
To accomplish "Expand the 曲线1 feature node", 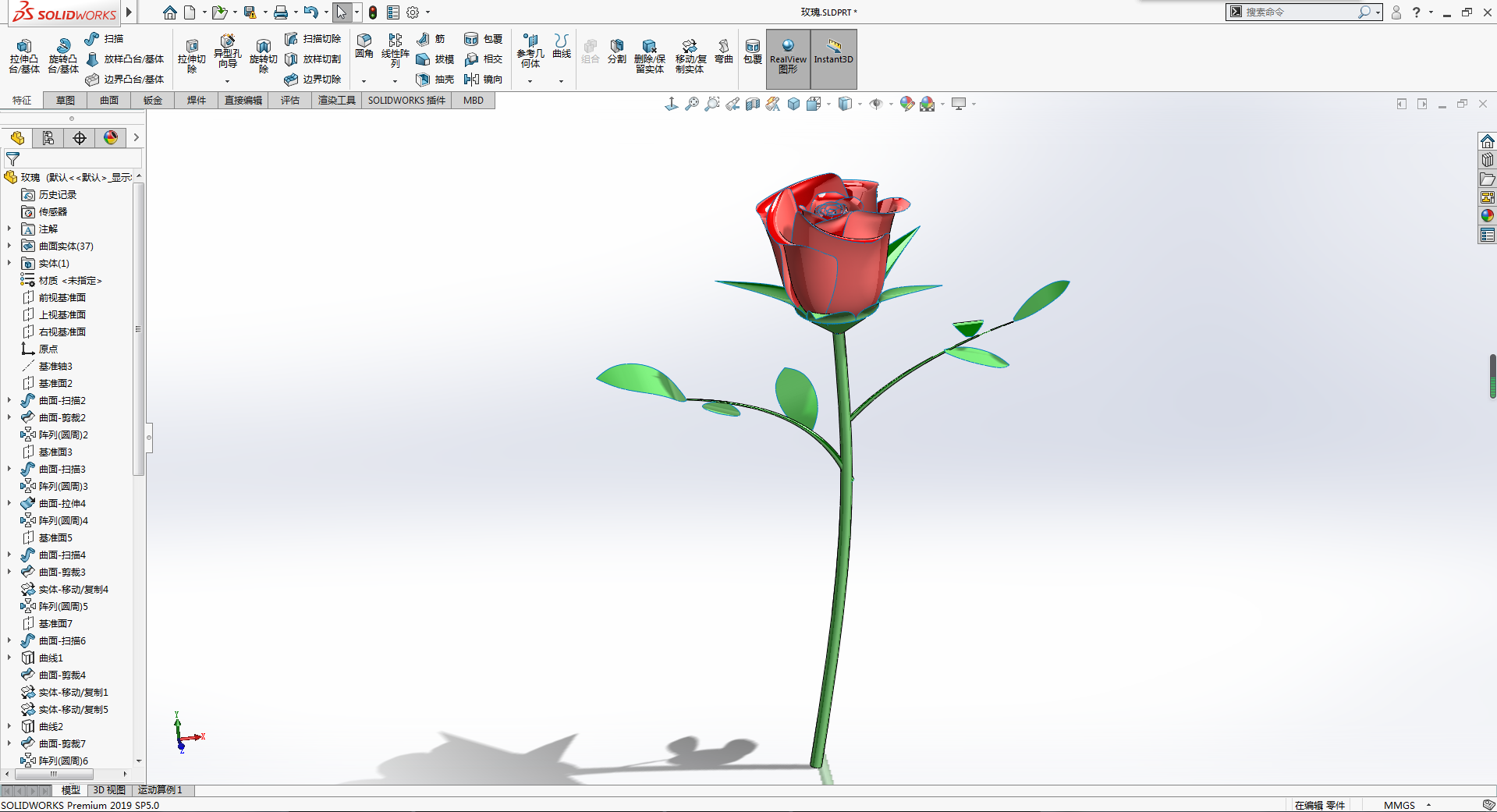I will point(9,658).
